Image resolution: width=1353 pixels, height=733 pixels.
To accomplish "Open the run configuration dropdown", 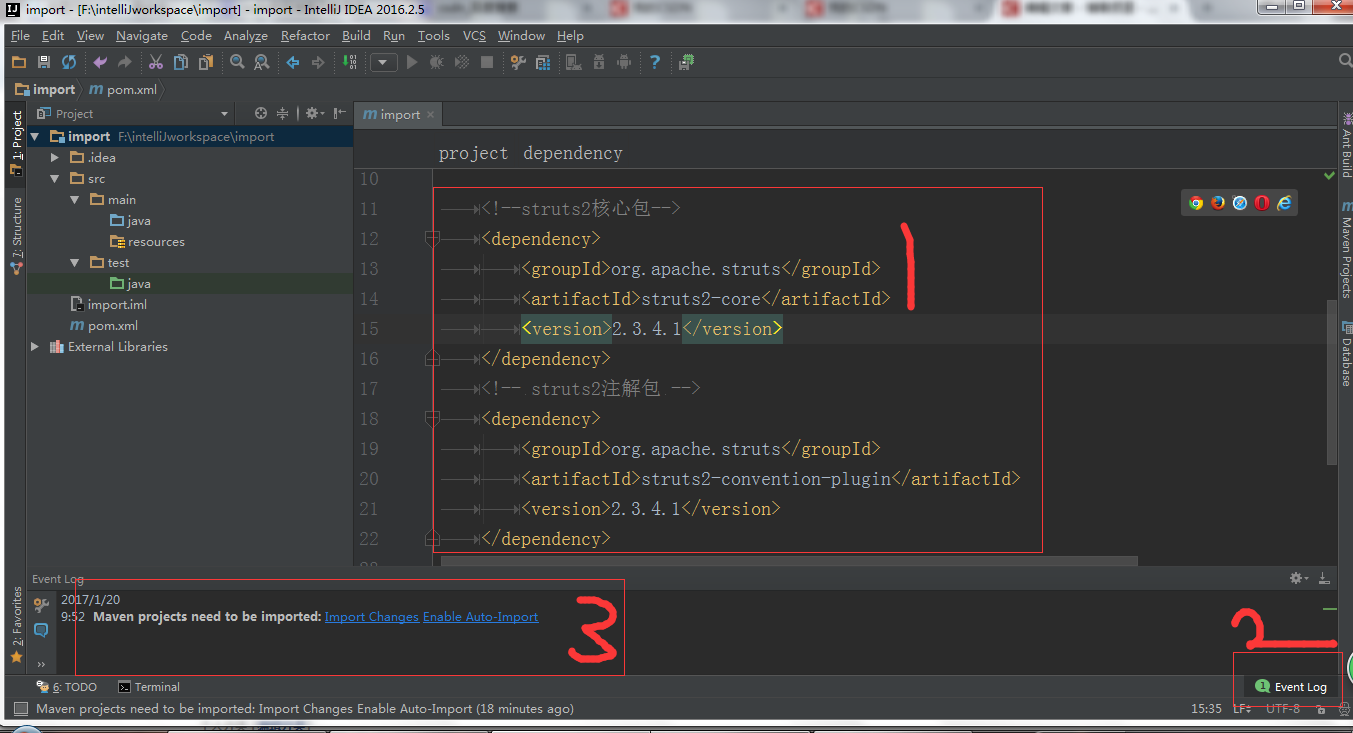I will 384,62.
